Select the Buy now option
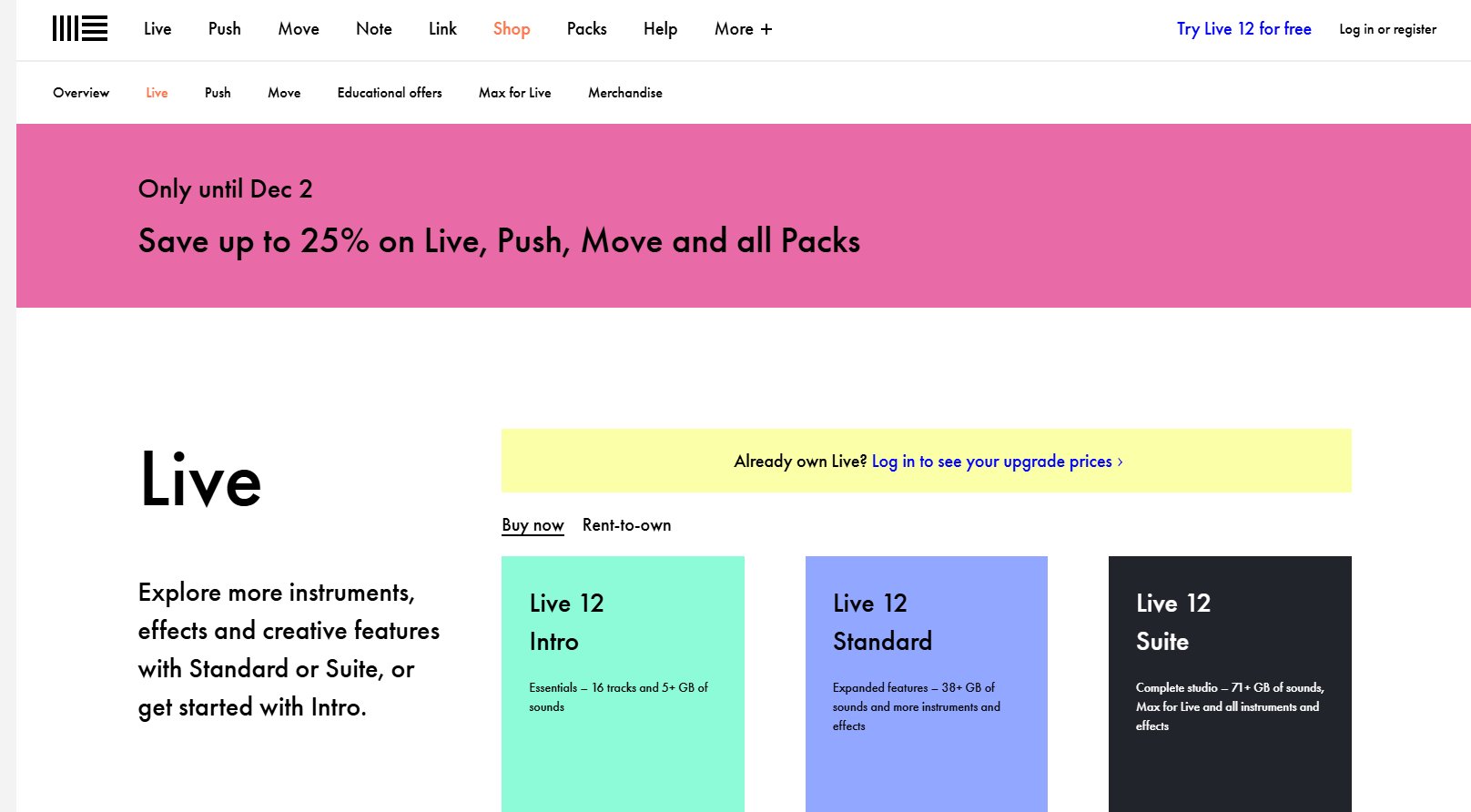The width and height of the screenshot is (1471, 812). [533, 525]
